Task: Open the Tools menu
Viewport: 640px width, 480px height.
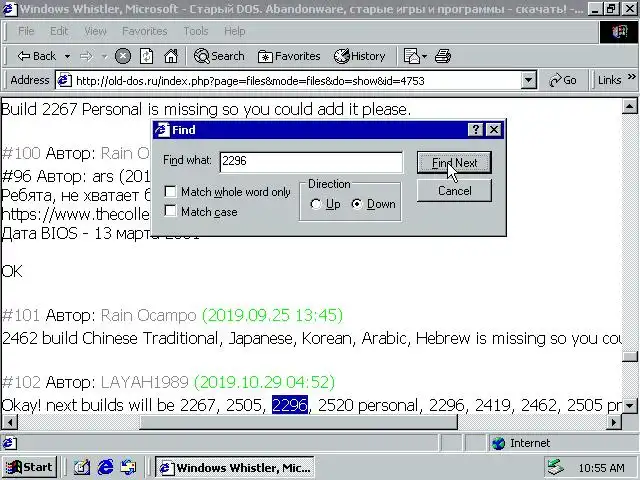Action: (x=196, y=31)
